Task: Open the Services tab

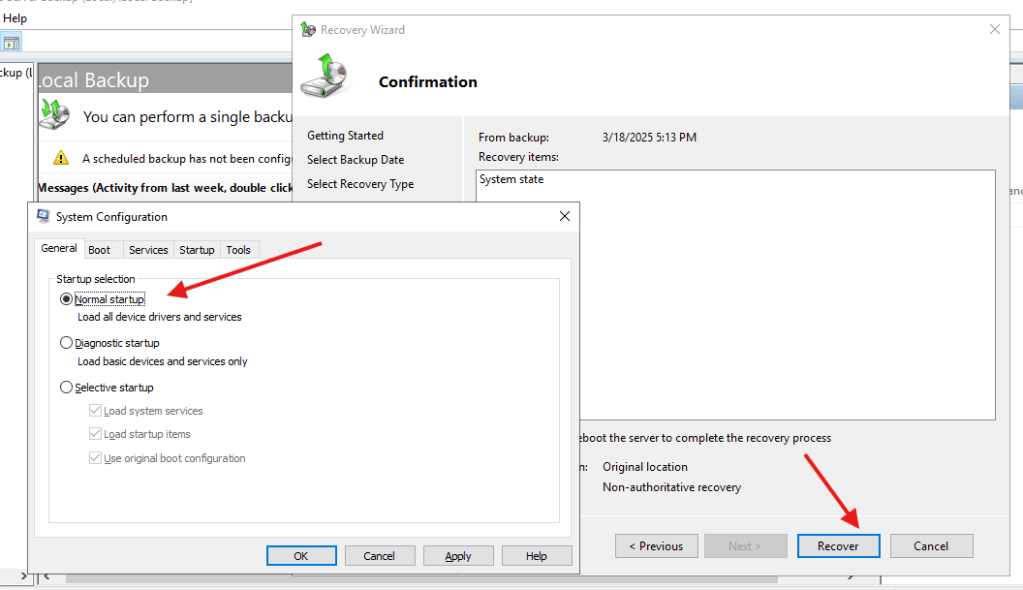Action: click(148, 250)
